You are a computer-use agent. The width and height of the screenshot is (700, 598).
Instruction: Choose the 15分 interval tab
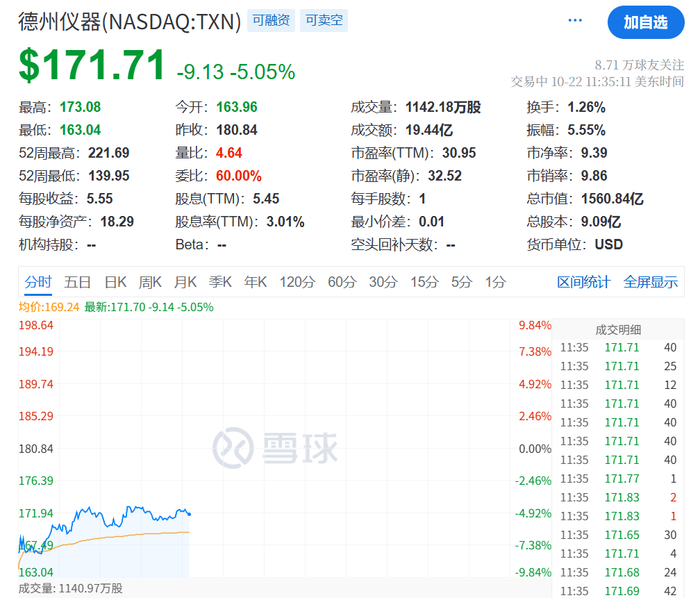coord(425,282)
